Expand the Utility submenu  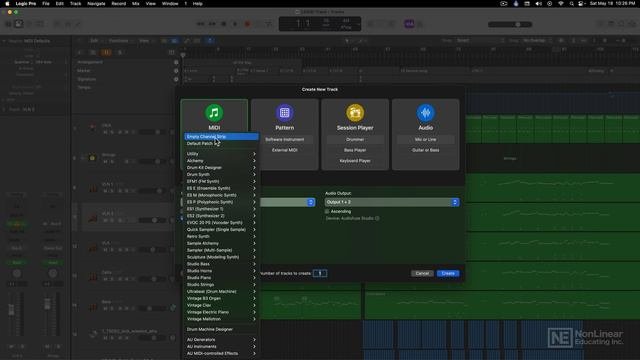pos(221,154)
